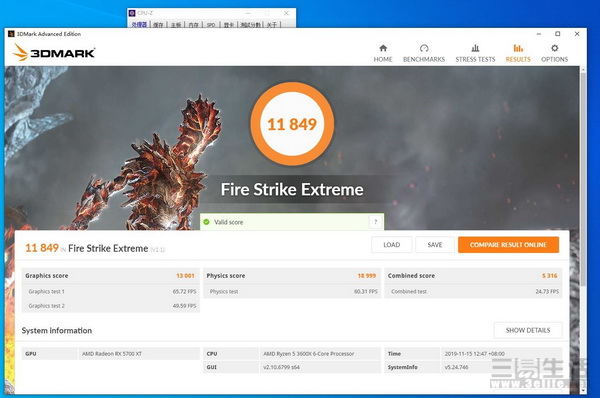
Task: Click the Graphics test 2 row
Action: 111,306
